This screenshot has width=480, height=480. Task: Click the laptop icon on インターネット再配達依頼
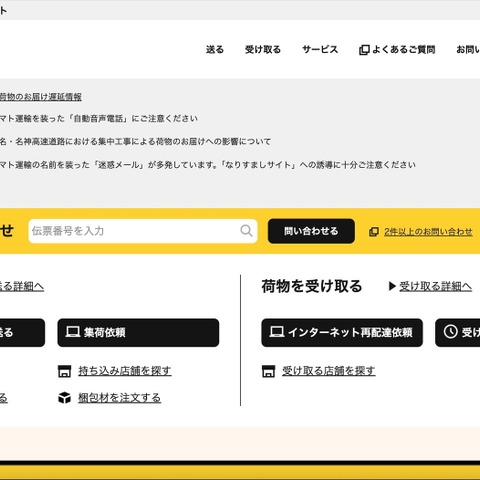coord(277,332)
